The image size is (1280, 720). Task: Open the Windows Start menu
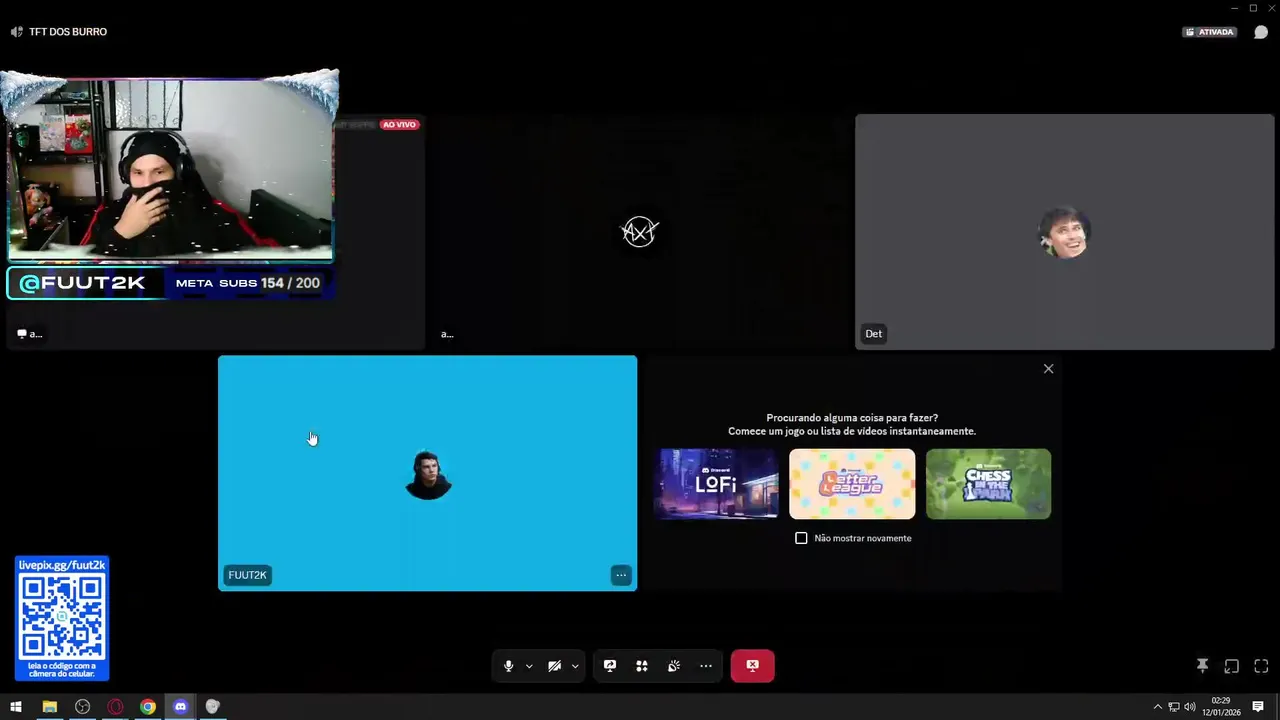[x=16, y=707]
